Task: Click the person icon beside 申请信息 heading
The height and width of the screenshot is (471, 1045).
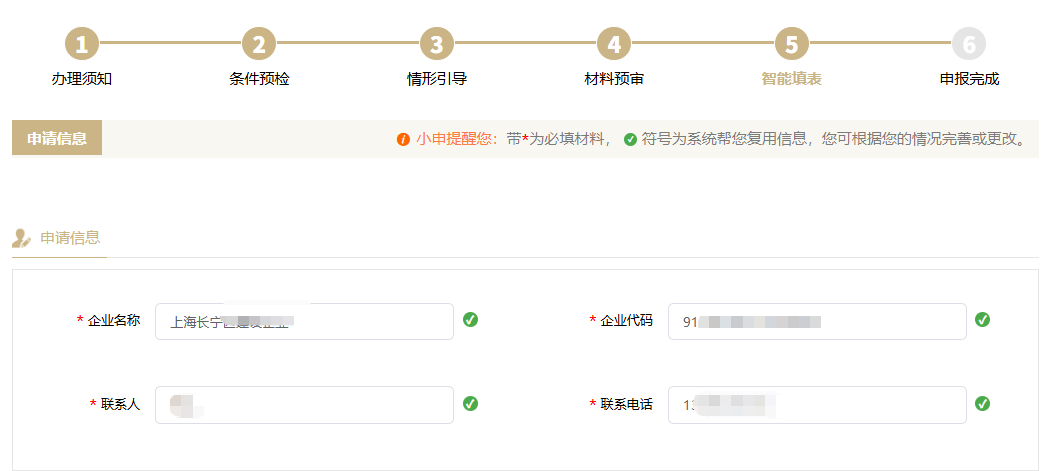Action: coord(22,238)
